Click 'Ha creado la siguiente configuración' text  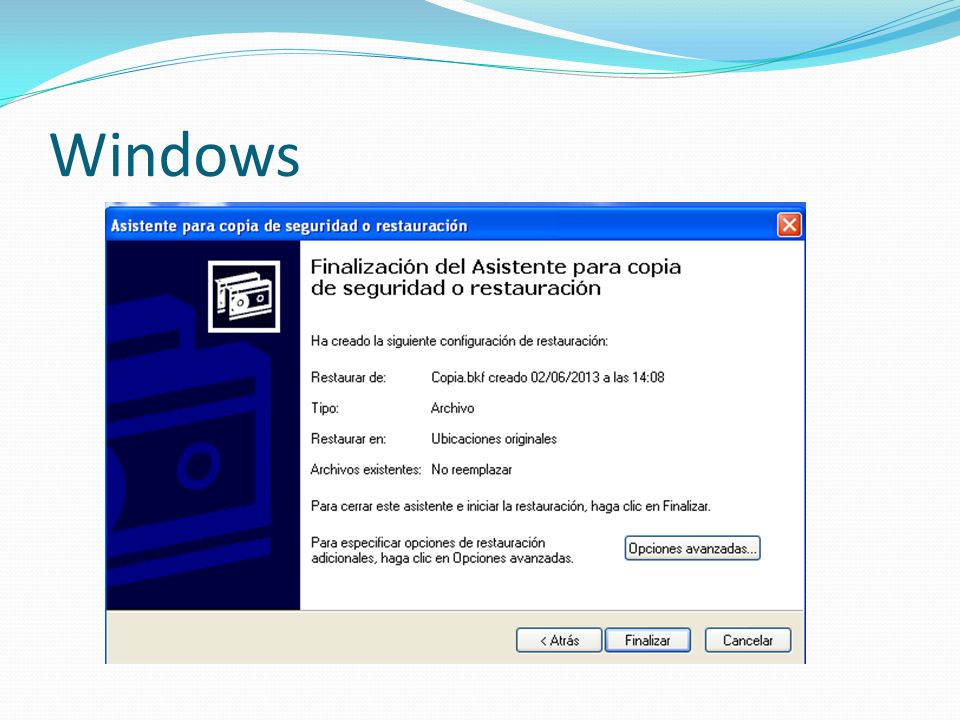pyautogui.click(x=459, y=341)
